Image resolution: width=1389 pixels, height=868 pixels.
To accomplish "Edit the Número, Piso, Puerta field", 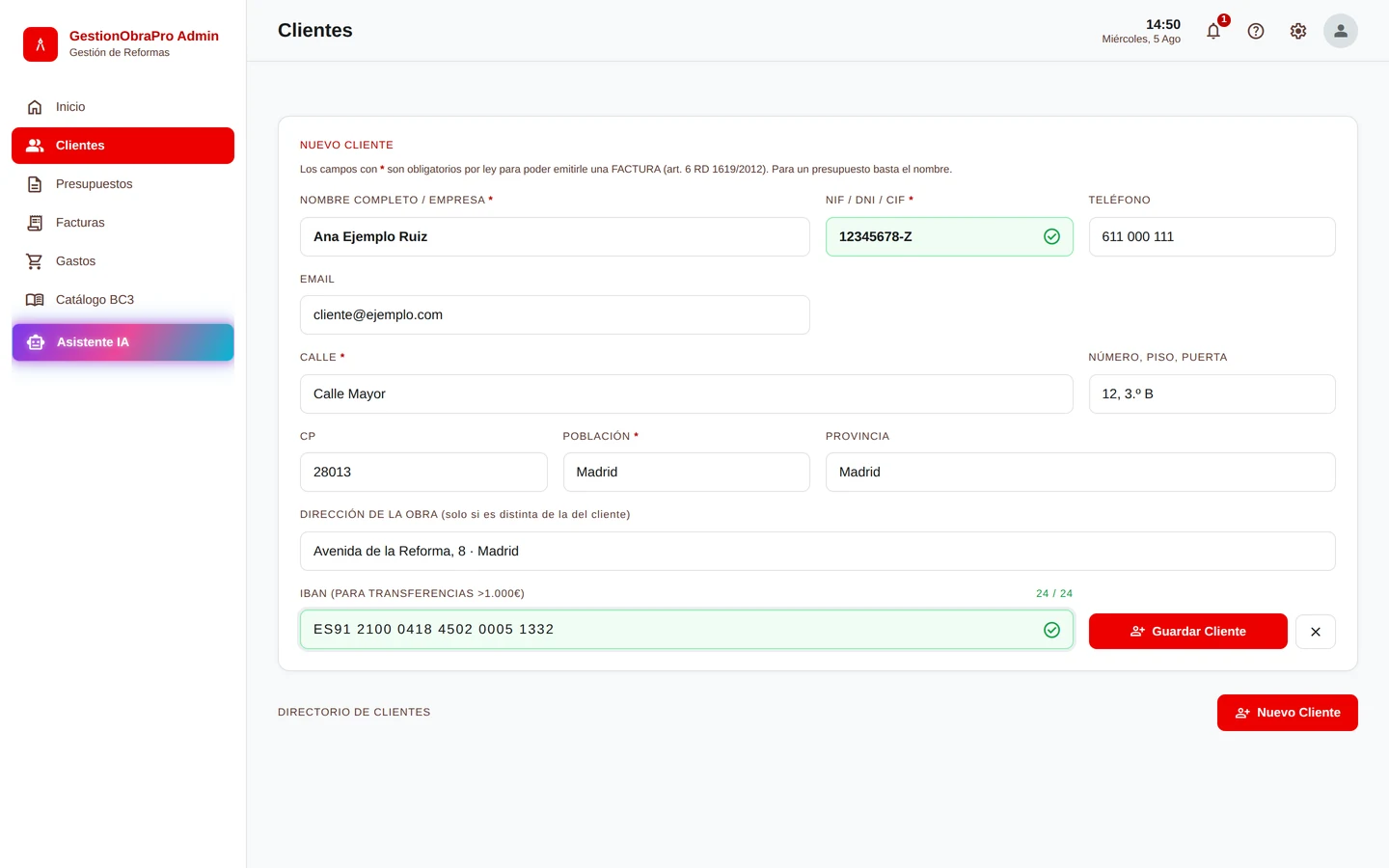I will tap(1212, 393).
